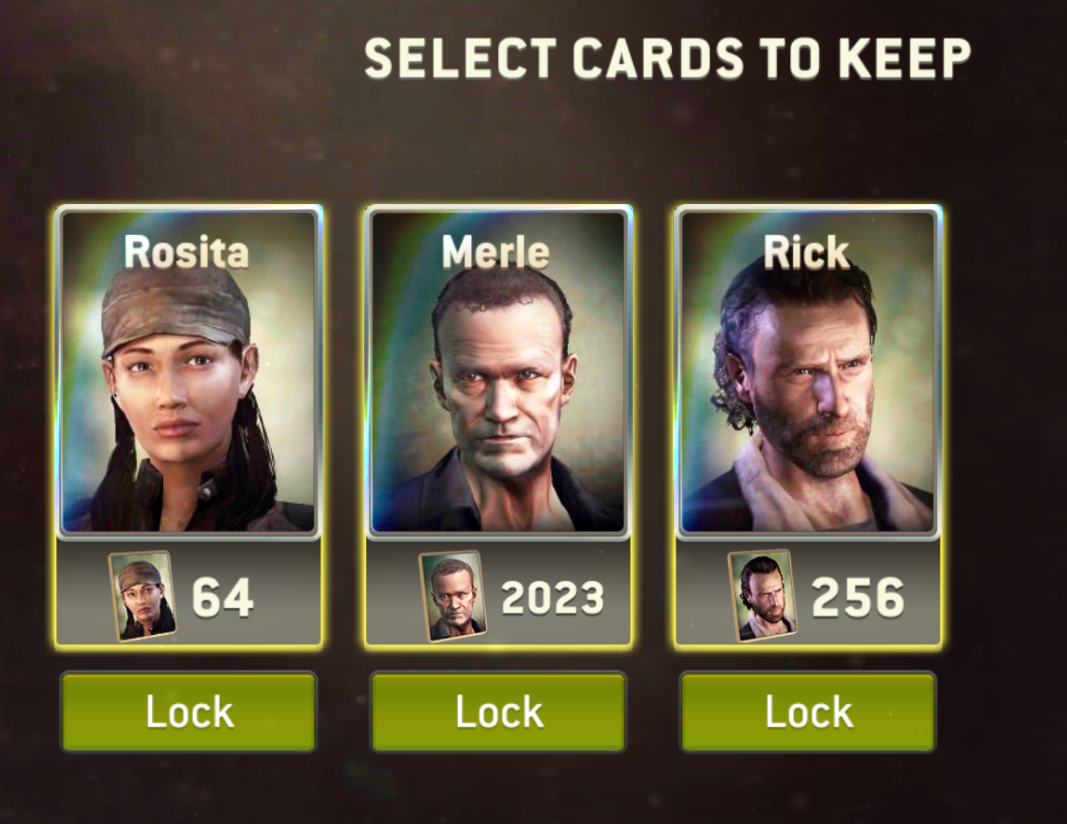Image resolution: width=1067 pixels, height=824 pixels.
Task: Click the 64 token count under Rosita
Action: pyautogui.click(x=223, y=597)
